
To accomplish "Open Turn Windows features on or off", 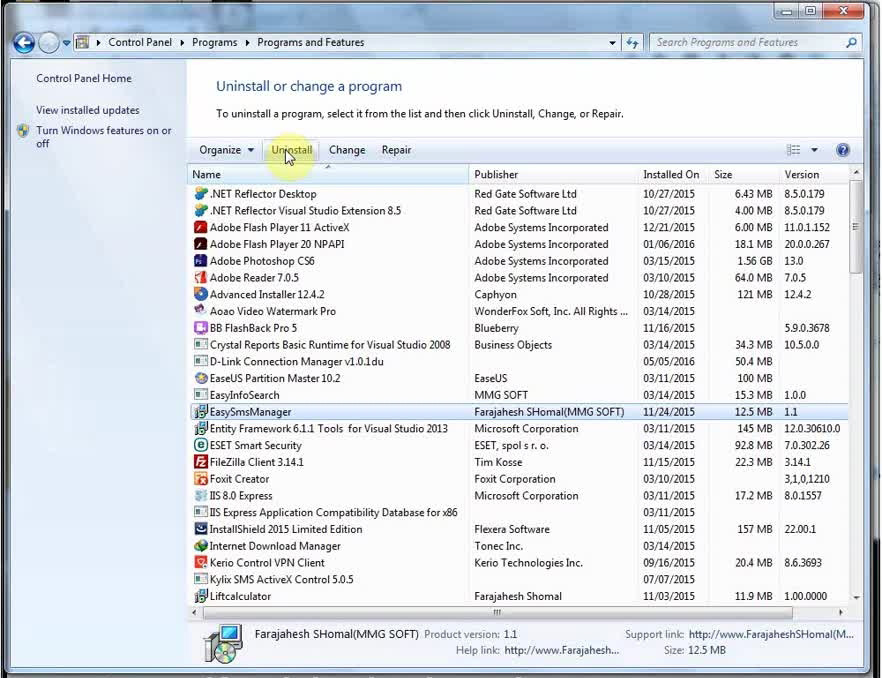I will 104,137.
